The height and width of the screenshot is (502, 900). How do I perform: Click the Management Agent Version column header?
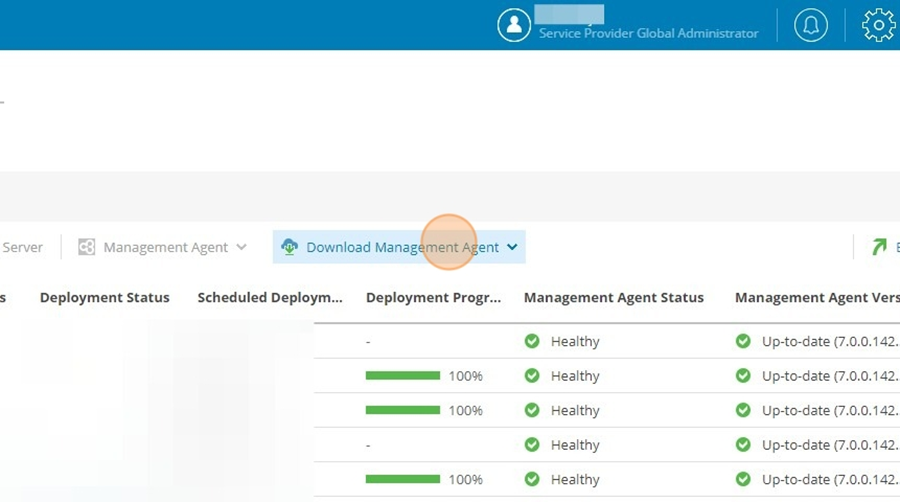click(x=817, y=298)
